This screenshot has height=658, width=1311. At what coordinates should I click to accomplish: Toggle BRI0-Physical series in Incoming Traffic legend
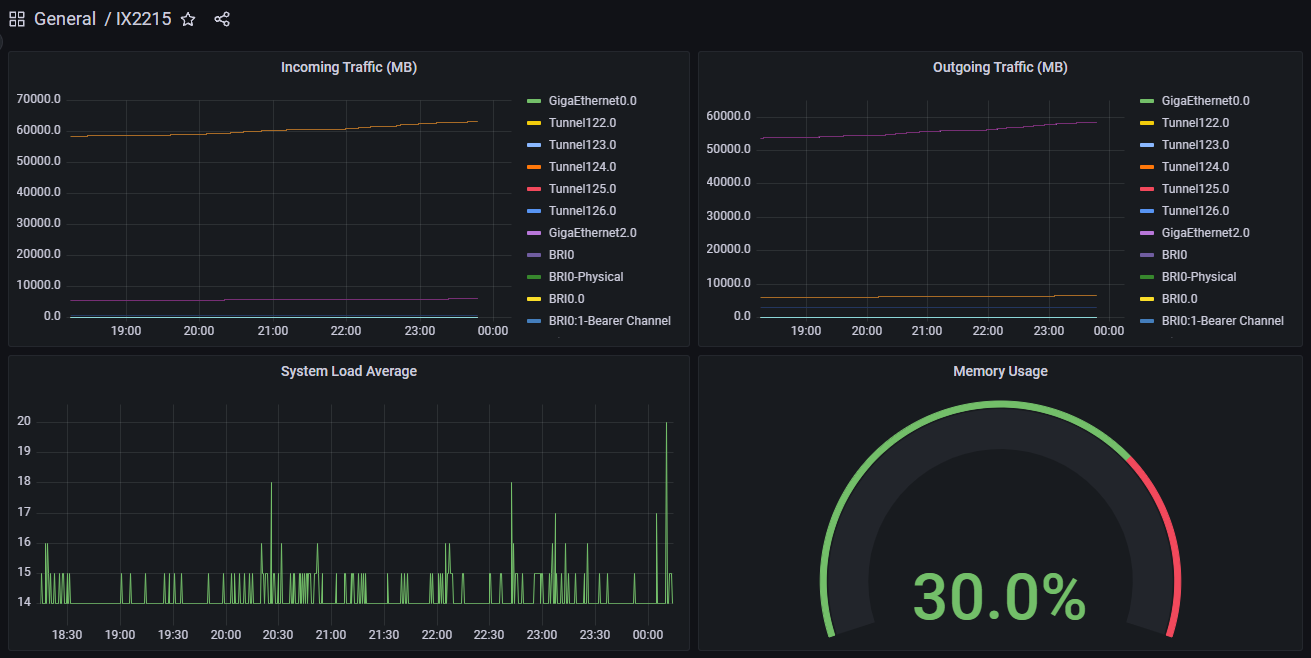click(x=585, y=277)
